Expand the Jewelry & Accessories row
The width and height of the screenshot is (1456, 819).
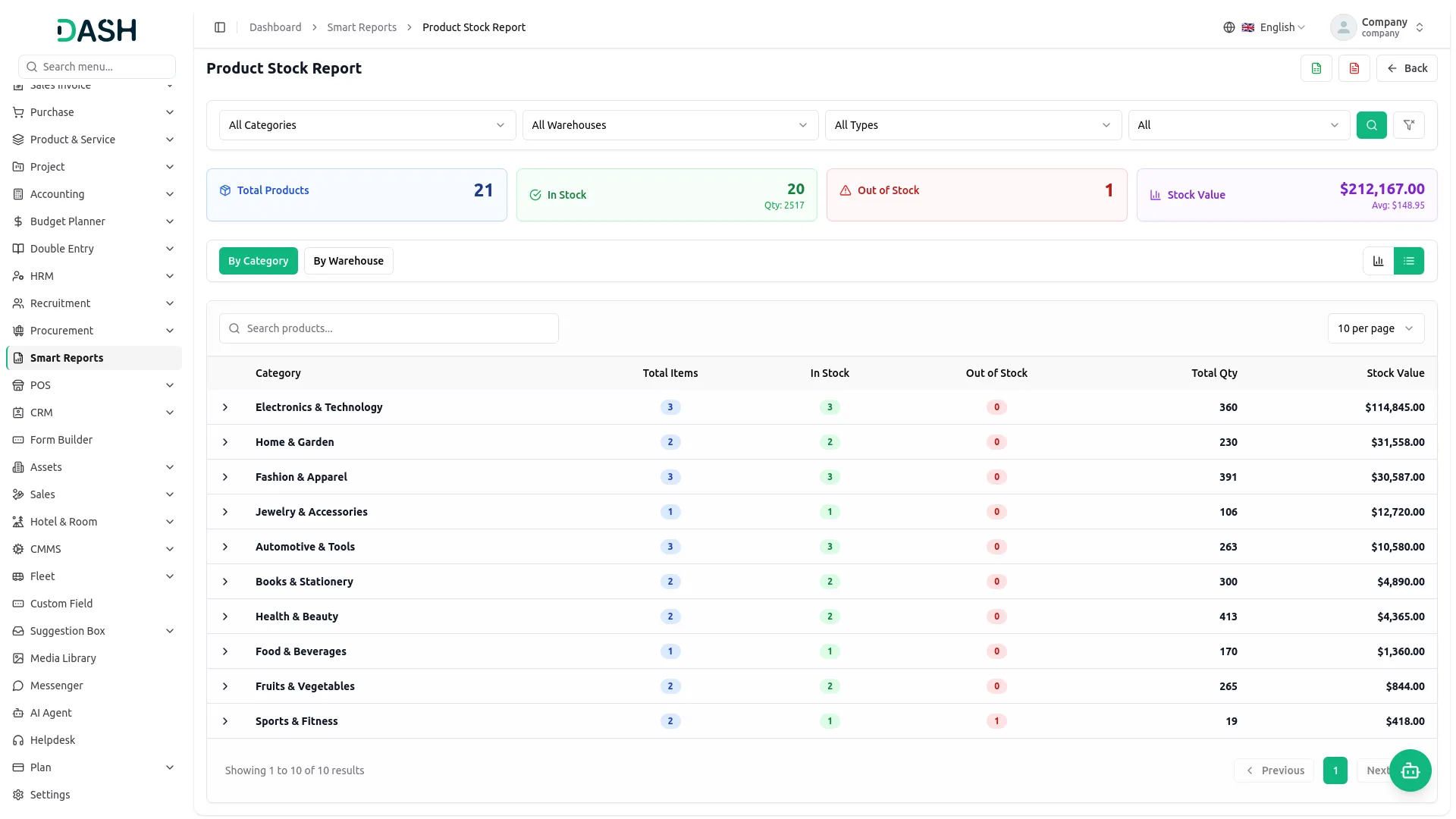[x=225, y=512]
